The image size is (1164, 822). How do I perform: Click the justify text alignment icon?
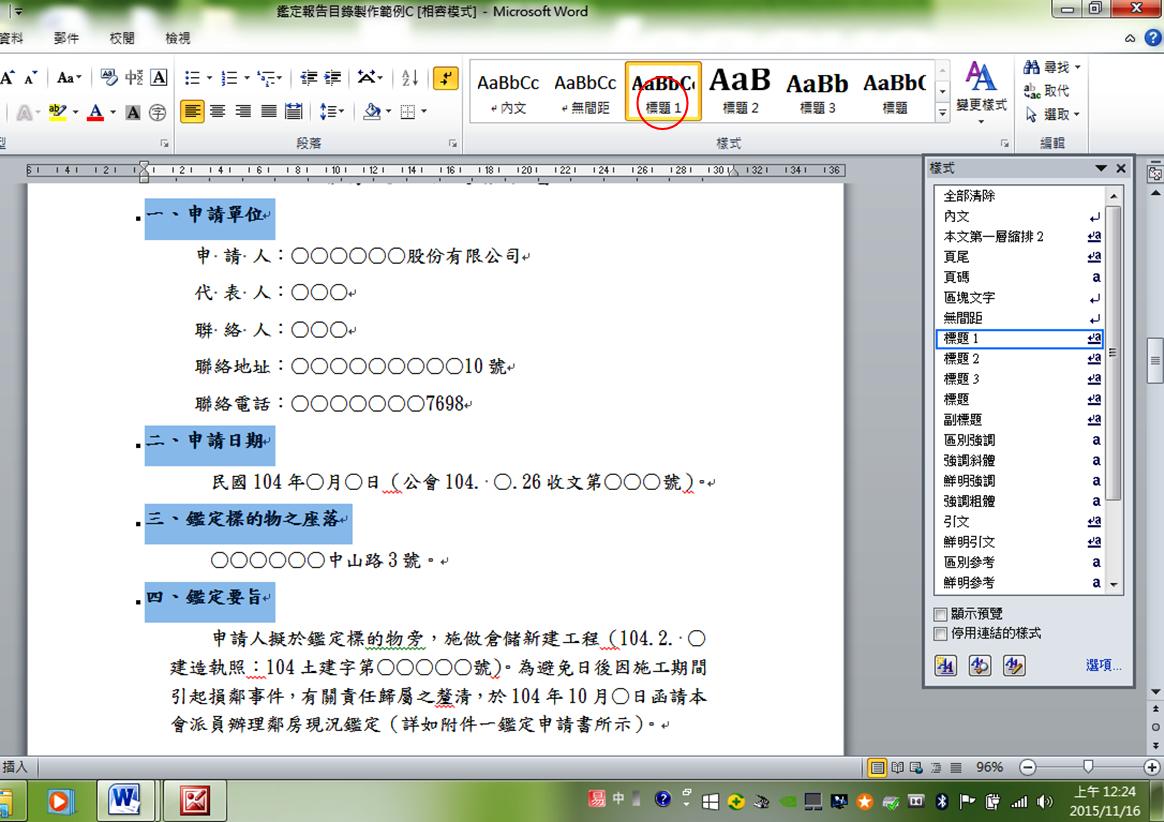point(268,111)
